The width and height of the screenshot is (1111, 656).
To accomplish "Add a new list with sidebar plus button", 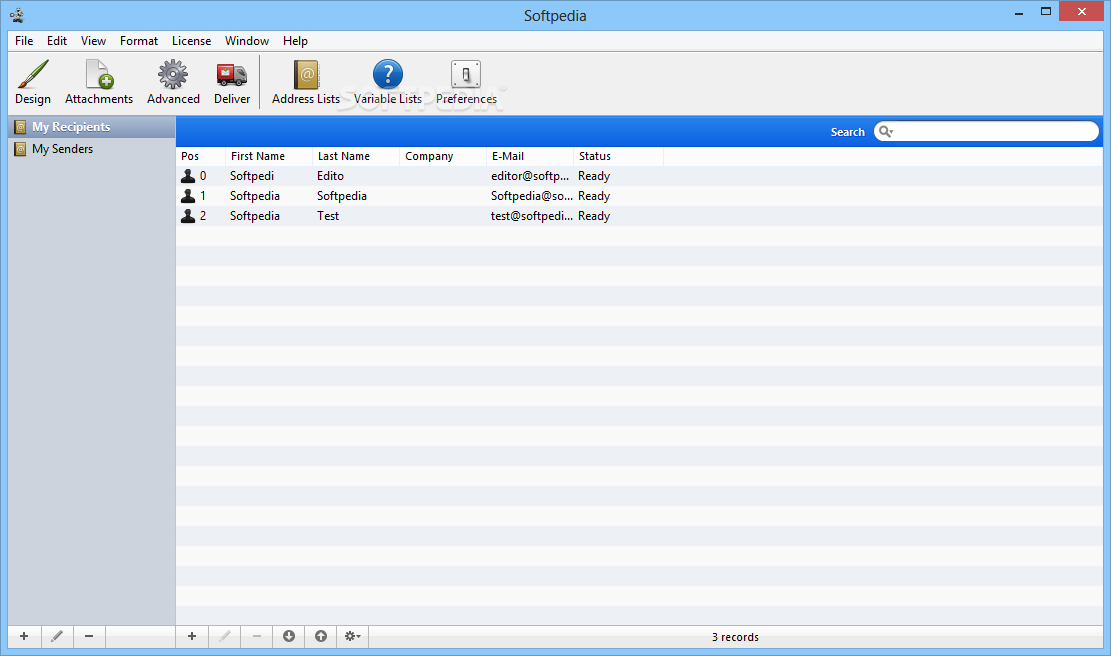I will tap(24, 636).
